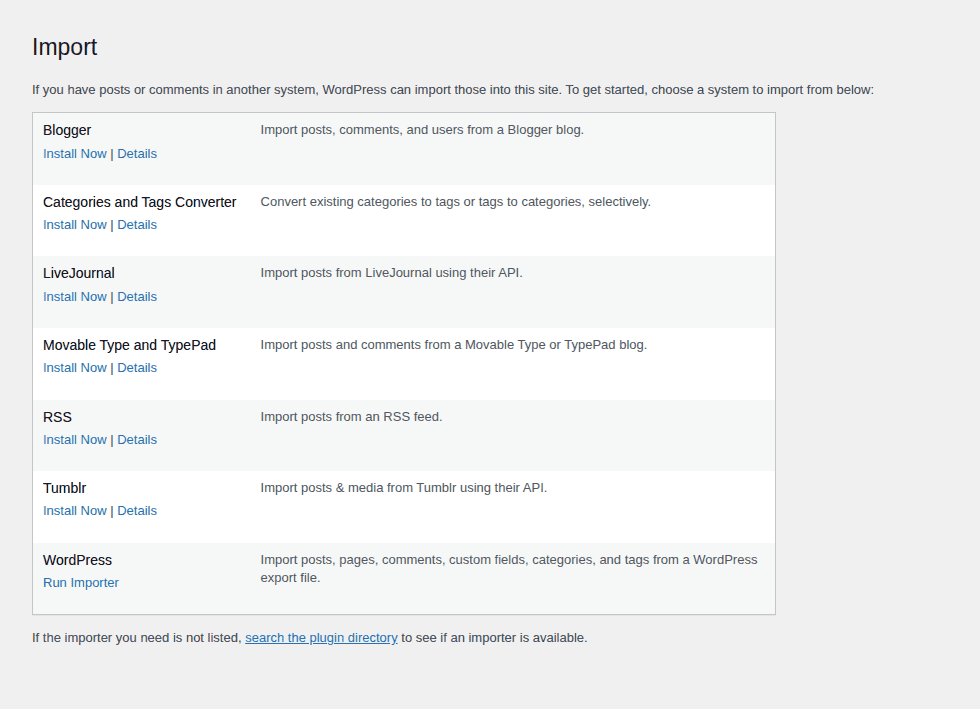The image size is (980, 709).
Task: Select the Blogger importer title
Action: [67, 130]
